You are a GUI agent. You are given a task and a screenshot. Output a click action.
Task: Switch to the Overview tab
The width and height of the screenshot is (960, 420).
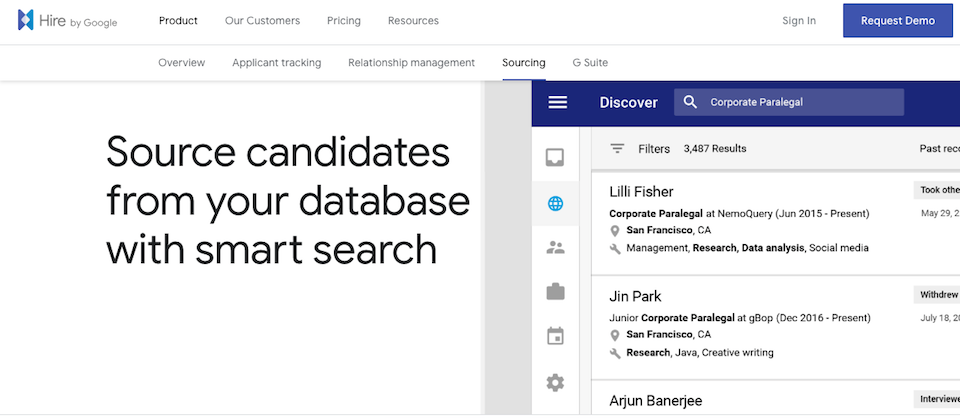[182, 62]
